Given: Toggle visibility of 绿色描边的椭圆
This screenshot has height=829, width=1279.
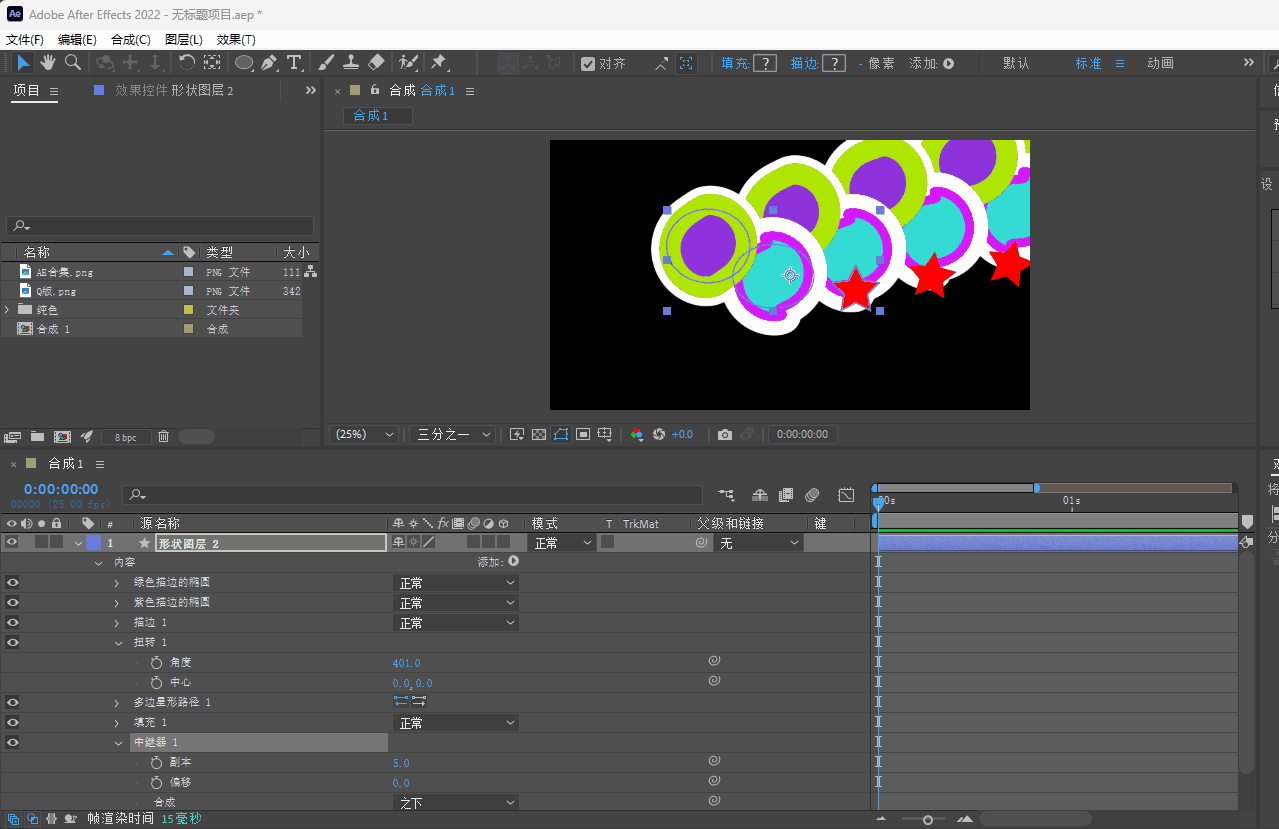Looking at the screenshot, I should [x=12, y=583].
